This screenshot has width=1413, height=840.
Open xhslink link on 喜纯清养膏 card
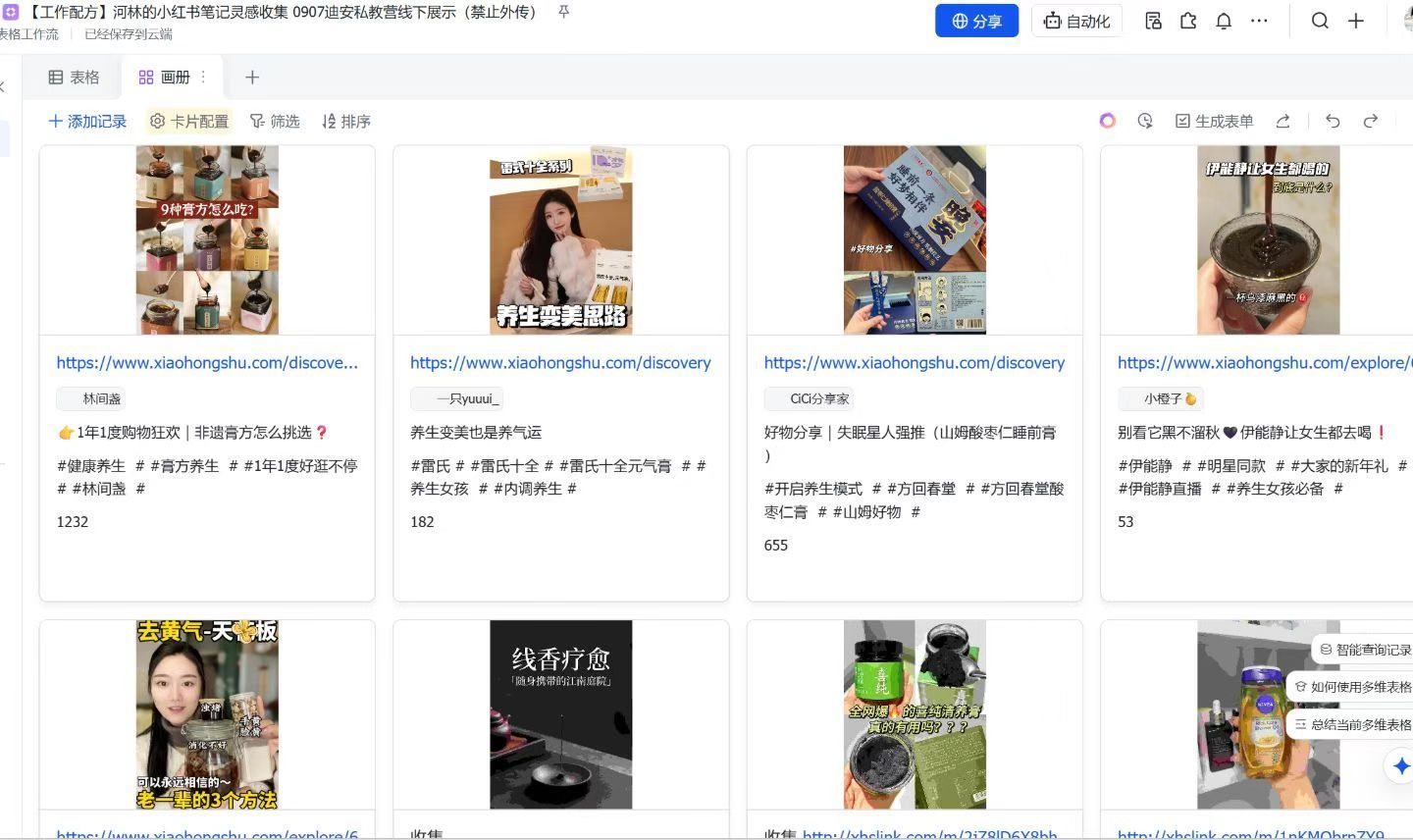929,834
